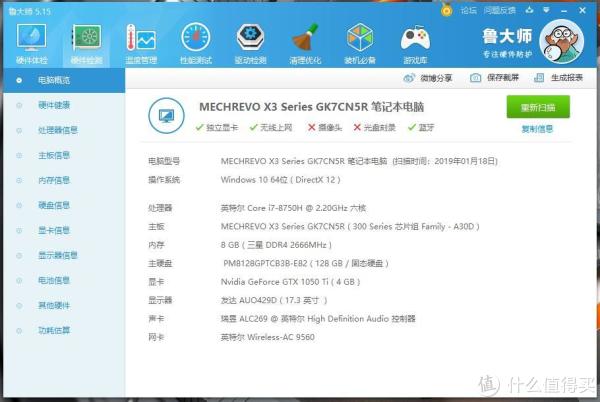The width and height of the screenshot is (600, 402).
Task: Click sound card value ALC269
Action: 318,319
